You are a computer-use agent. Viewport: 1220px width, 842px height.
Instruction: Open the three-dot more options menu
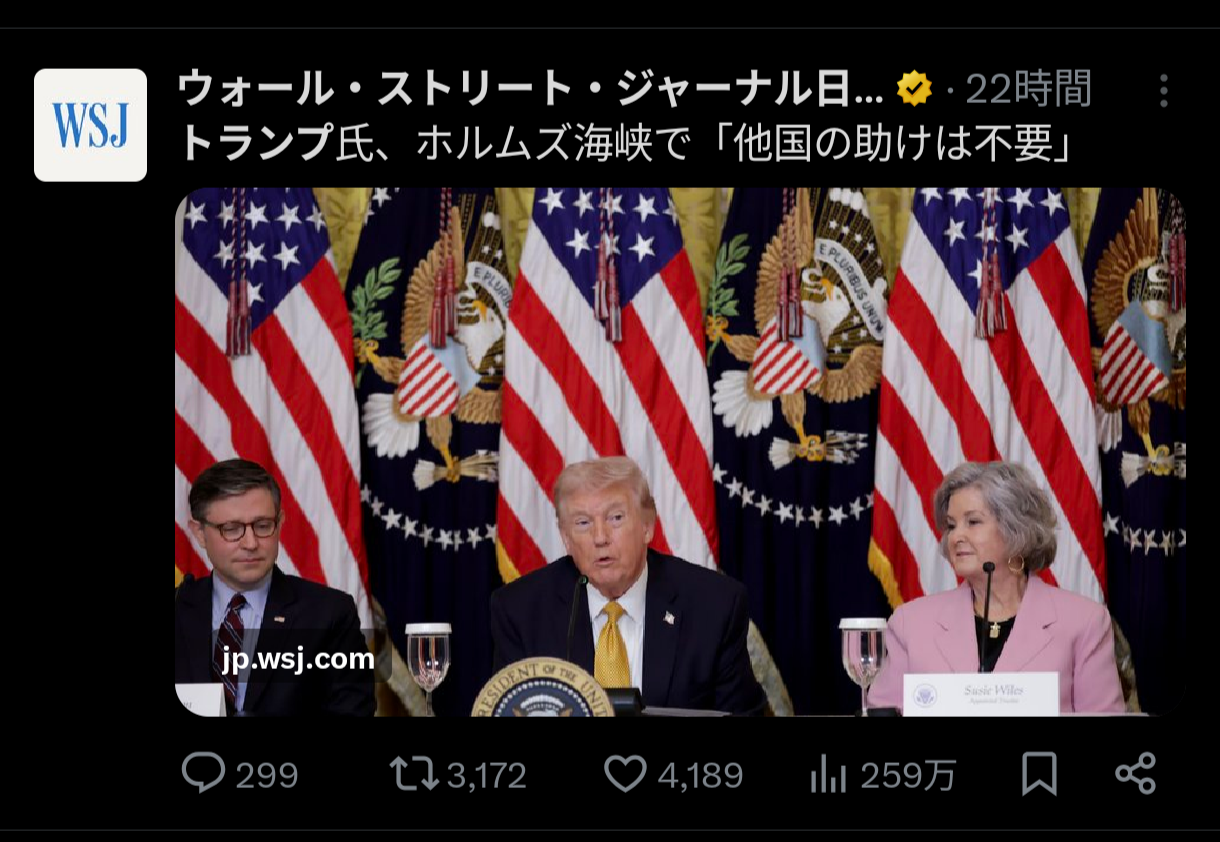tap(1163, 91)
